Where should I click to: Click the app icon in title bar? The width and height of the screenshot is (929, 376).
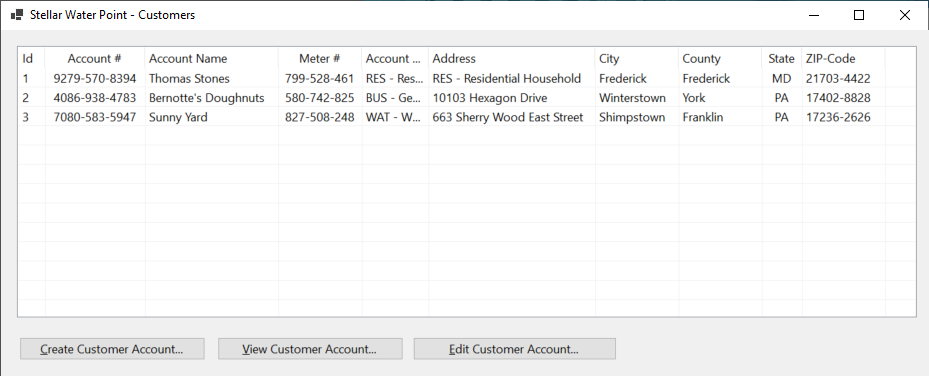tap(17, 15)
